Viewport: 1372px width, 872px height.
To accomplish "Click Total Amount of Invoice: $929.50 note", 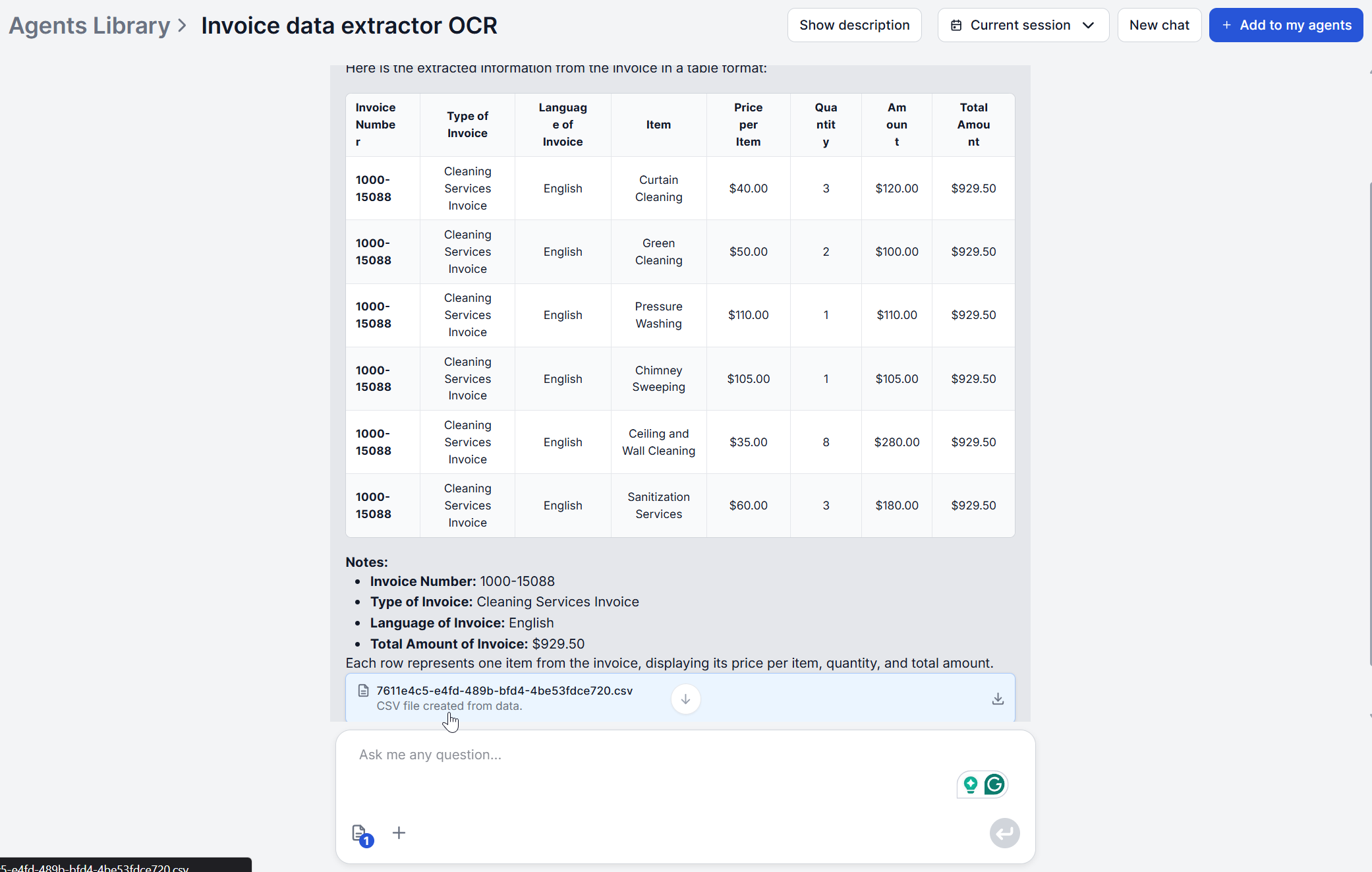I will pos(477,644).
